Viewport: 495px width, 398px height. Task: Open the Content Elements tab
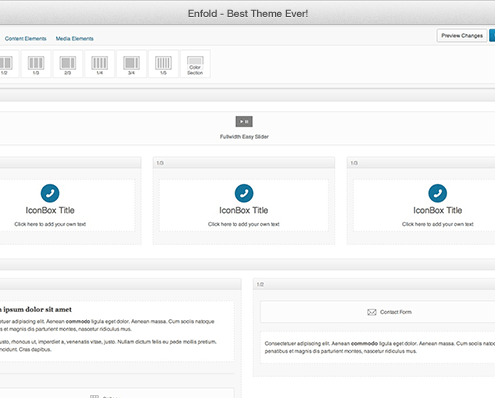pos(26,39)
